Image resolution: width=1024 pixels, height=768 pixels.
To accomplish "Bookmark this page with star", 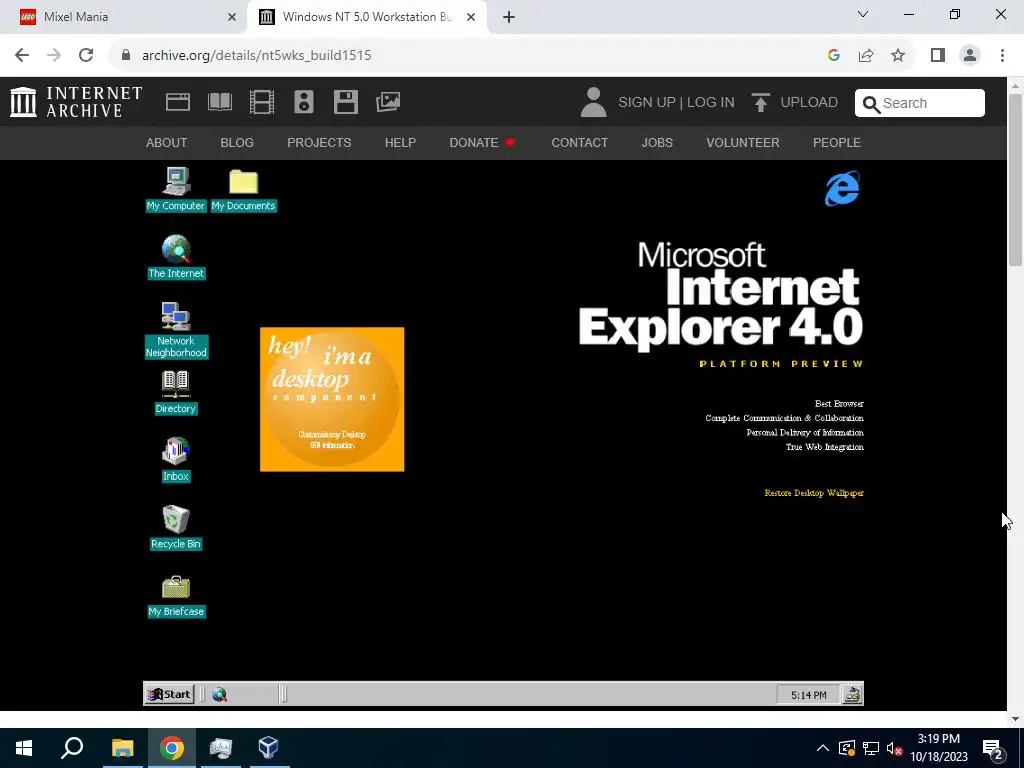I will tap(898, 56).
